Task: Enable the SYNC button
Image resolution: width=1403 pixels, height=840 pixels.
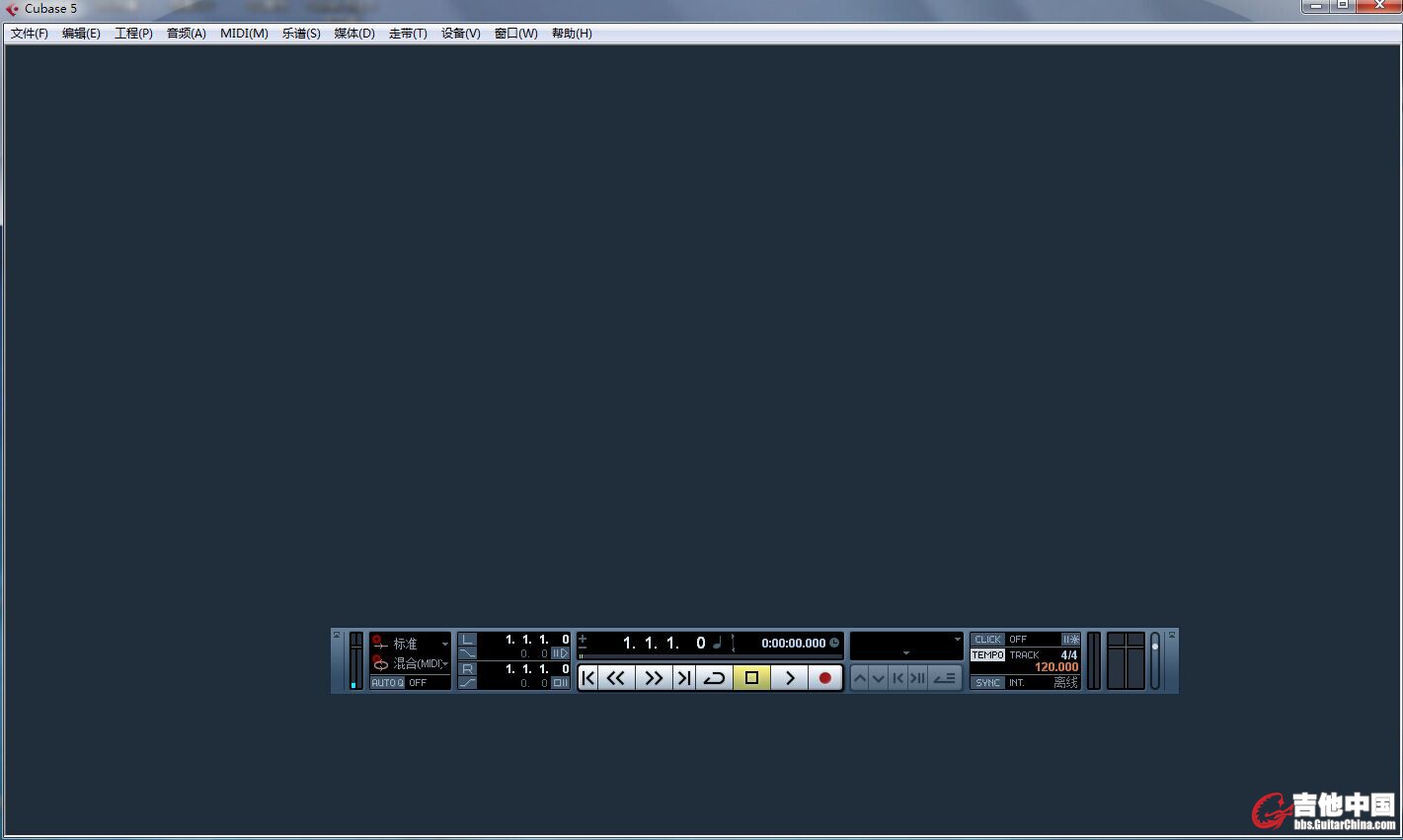Action: pos(987,682)
